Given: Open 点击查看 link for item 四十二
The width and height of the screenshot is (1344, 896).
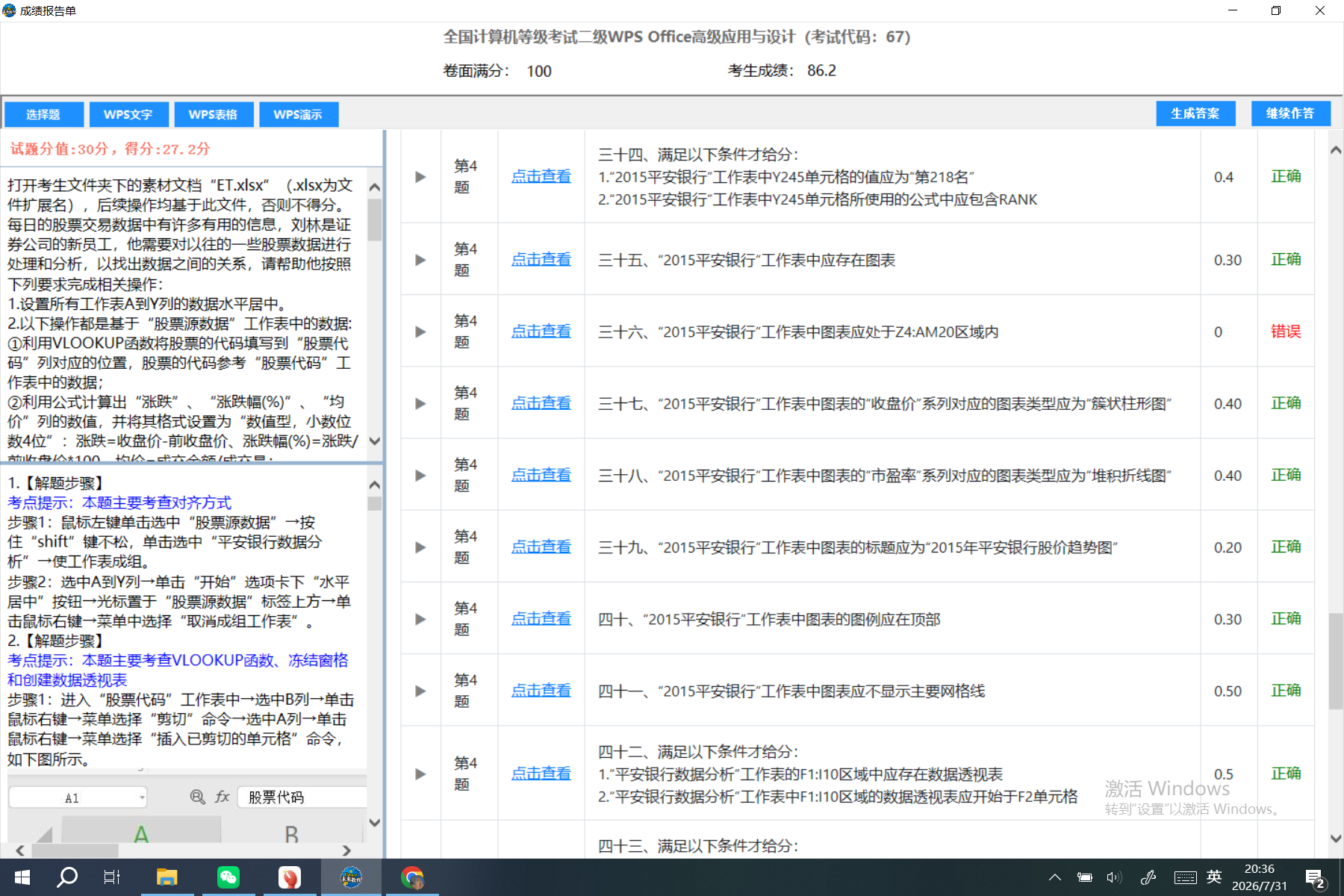Looking at the screenshot, I should 541,774.
